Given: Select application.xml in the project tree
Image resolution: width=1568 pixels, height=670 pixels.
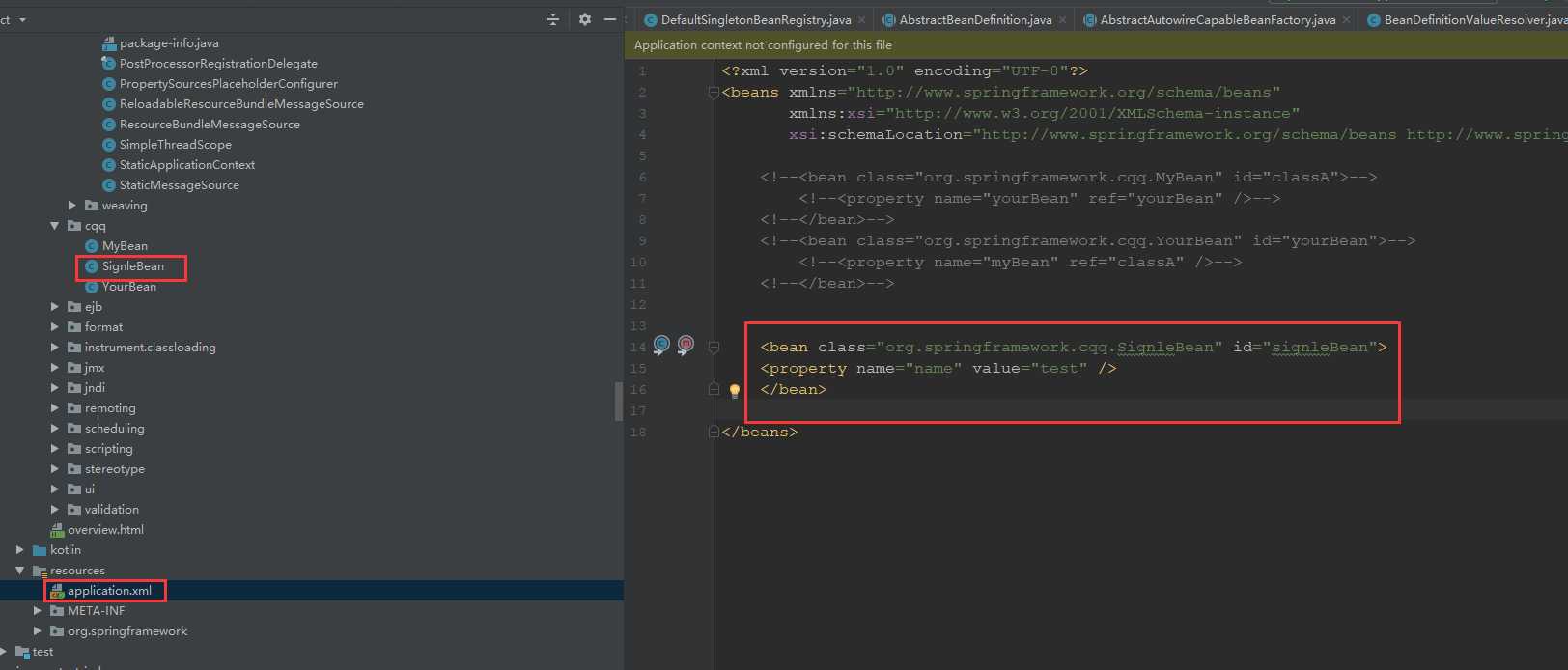Looking at the screenshot, I should [x=109, y=591].
